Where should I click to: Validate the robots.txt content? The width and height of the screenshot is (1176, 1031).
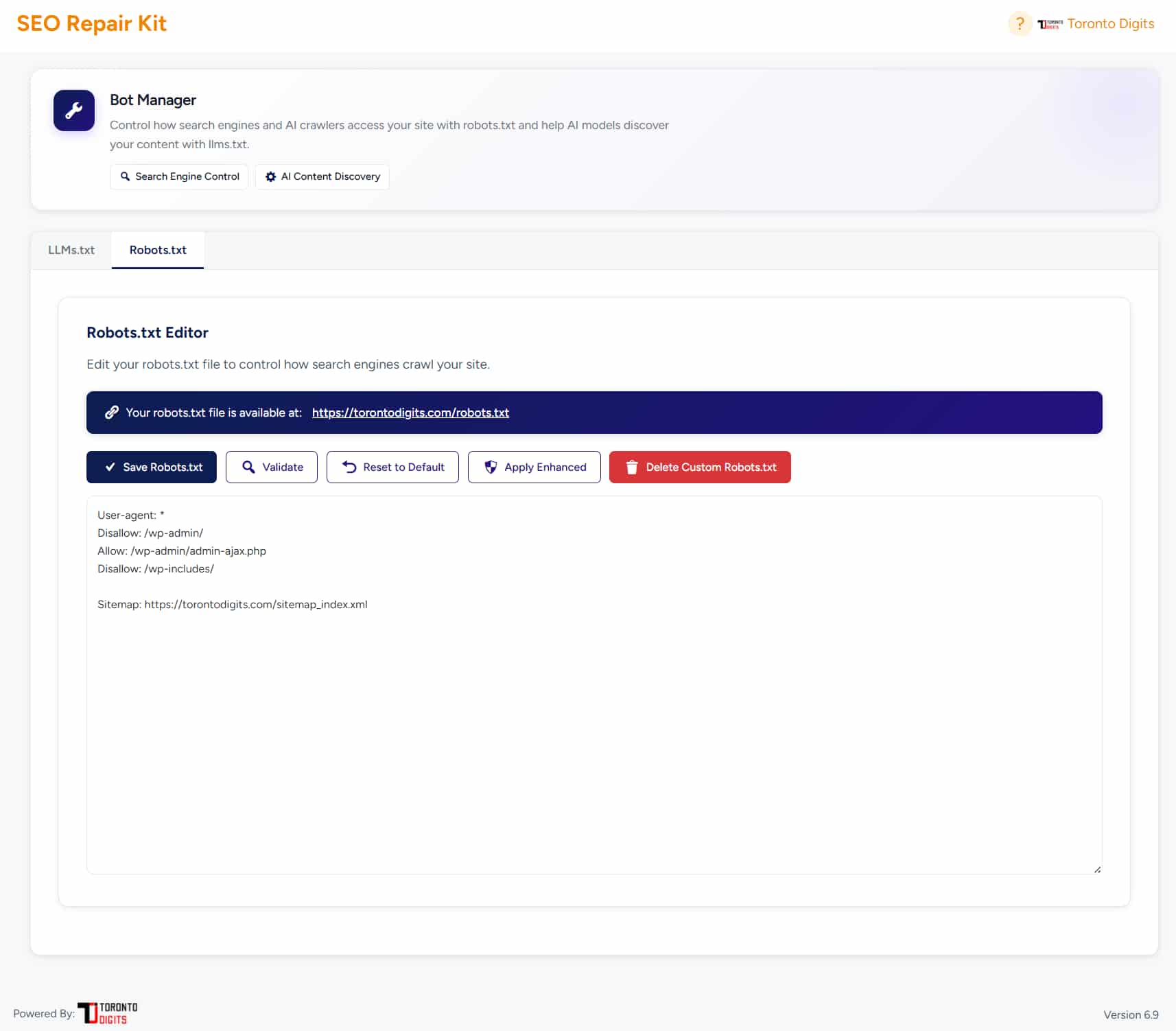[272, 467]
